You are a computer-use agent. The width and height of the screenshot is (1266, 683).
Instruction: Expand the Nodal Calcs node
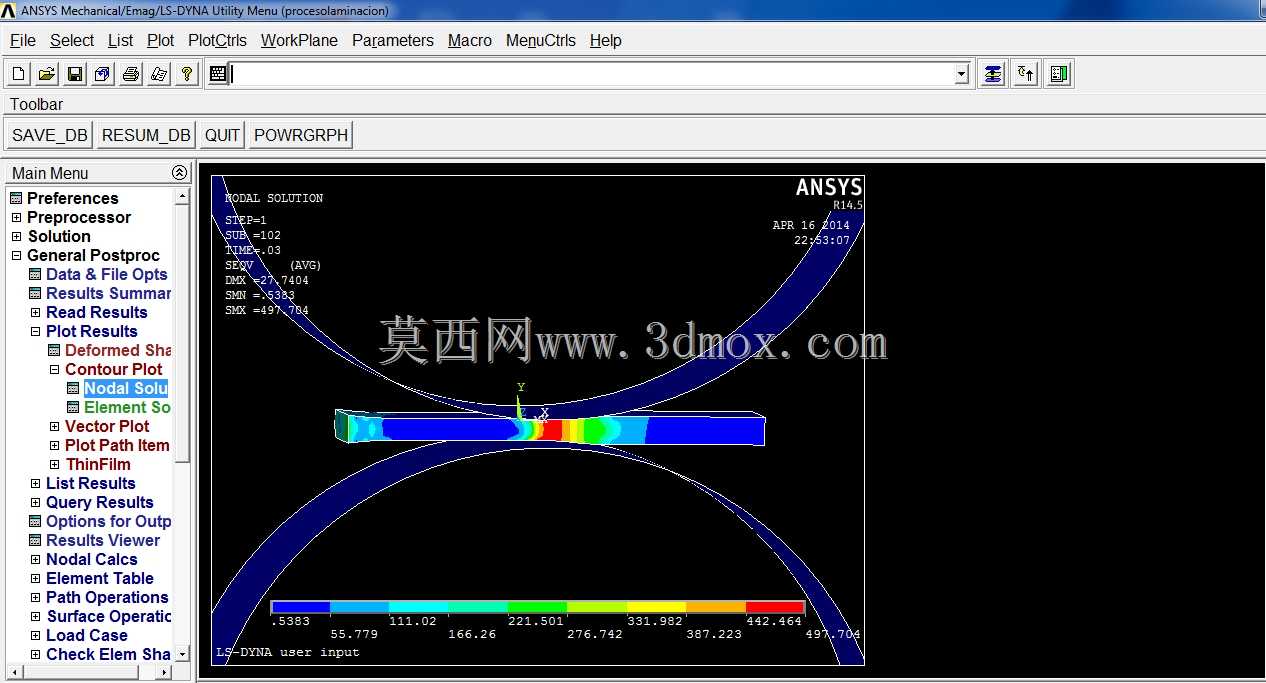[35, 559]
